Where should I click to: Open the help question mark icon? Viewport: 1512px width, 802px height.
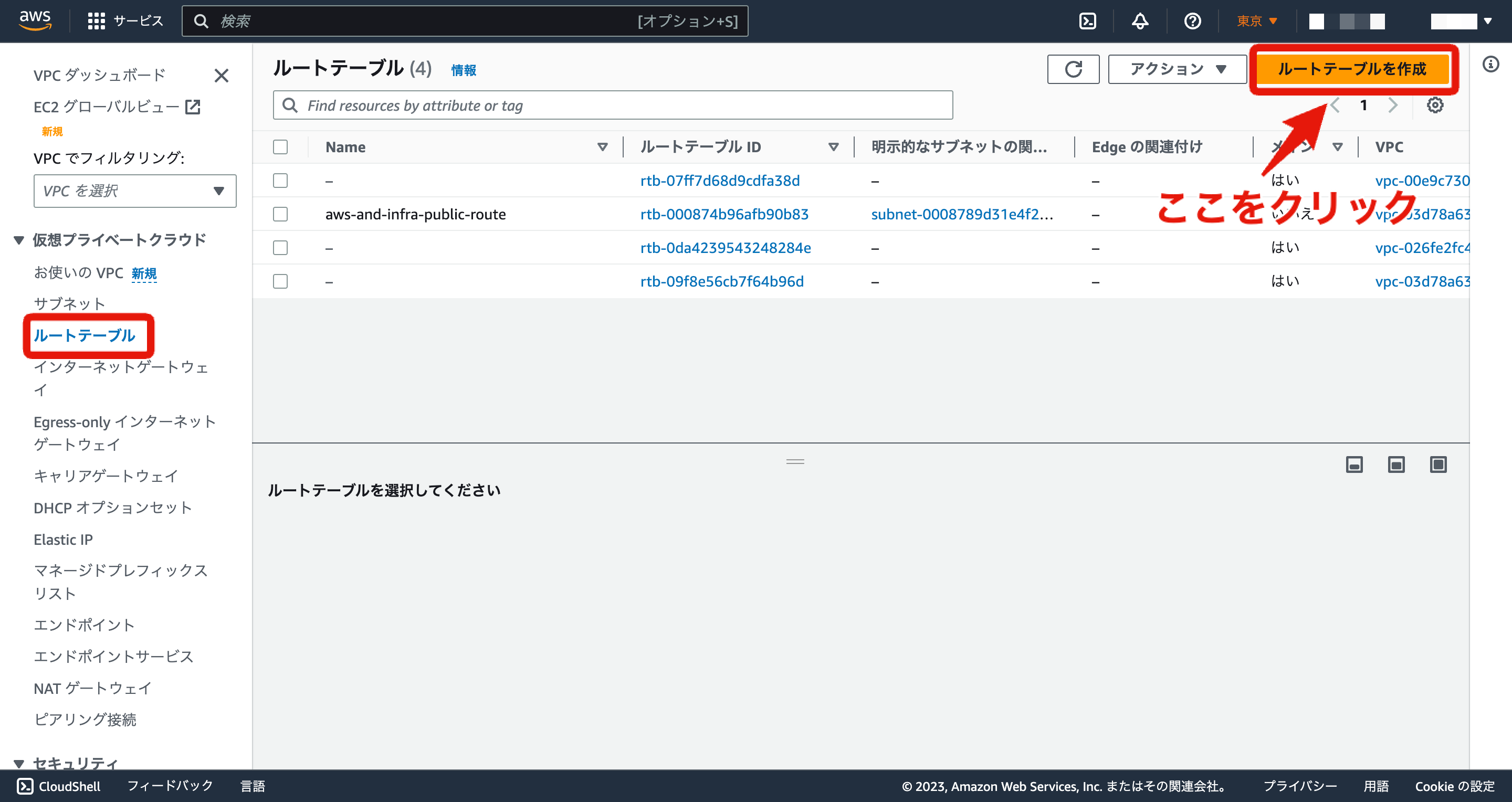1192,20
